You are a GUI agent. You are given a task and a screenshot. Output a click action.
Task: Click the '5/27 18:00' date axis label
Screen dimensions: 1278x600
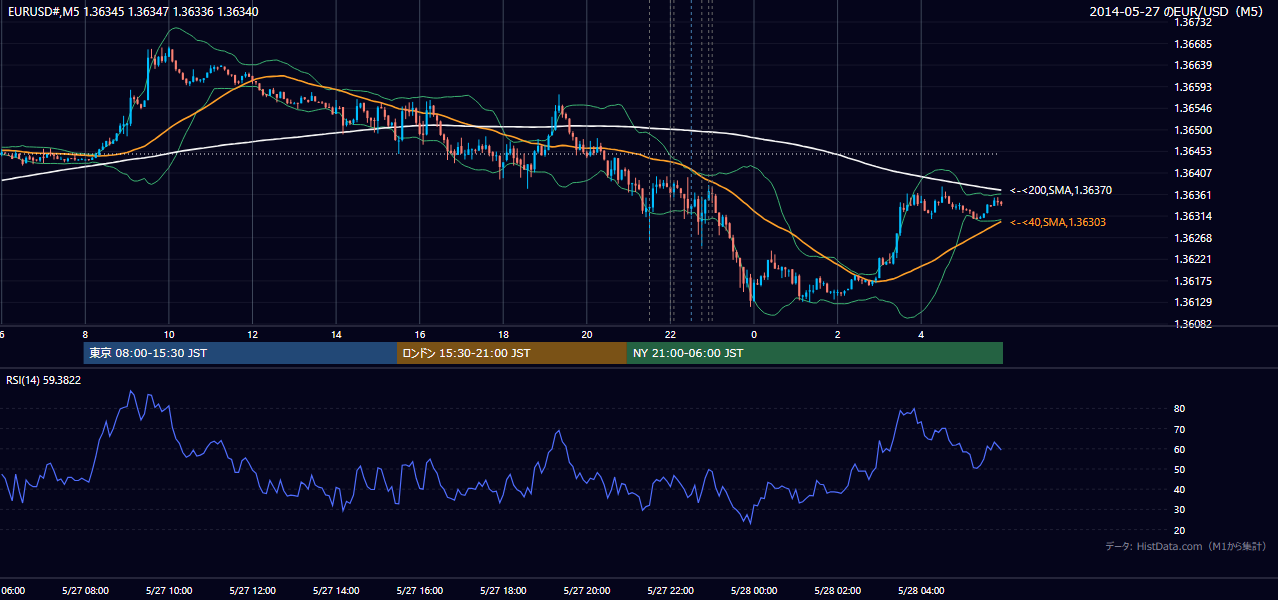502,591
